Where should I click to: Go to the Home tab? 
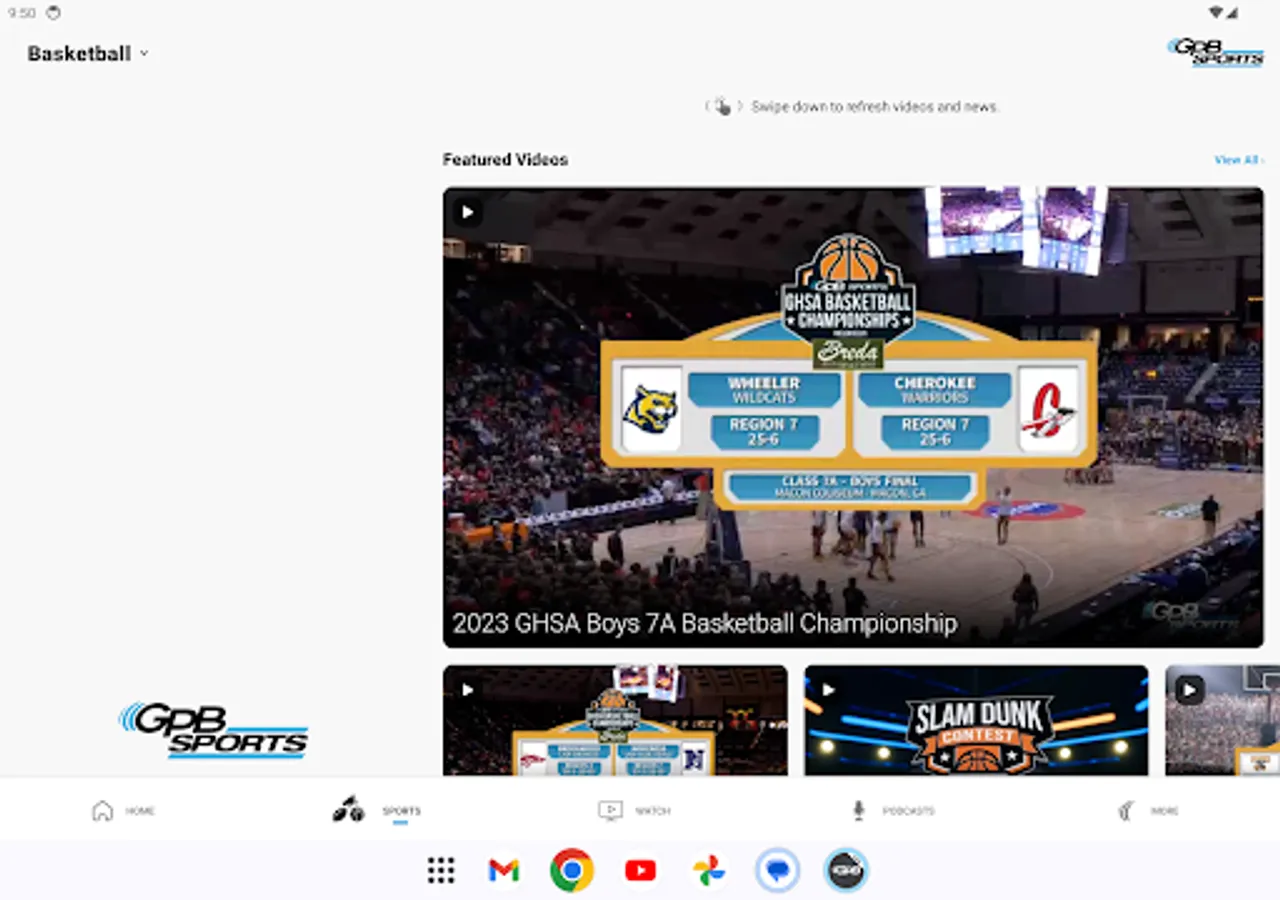pyautogui.click(x=124, y=811)
